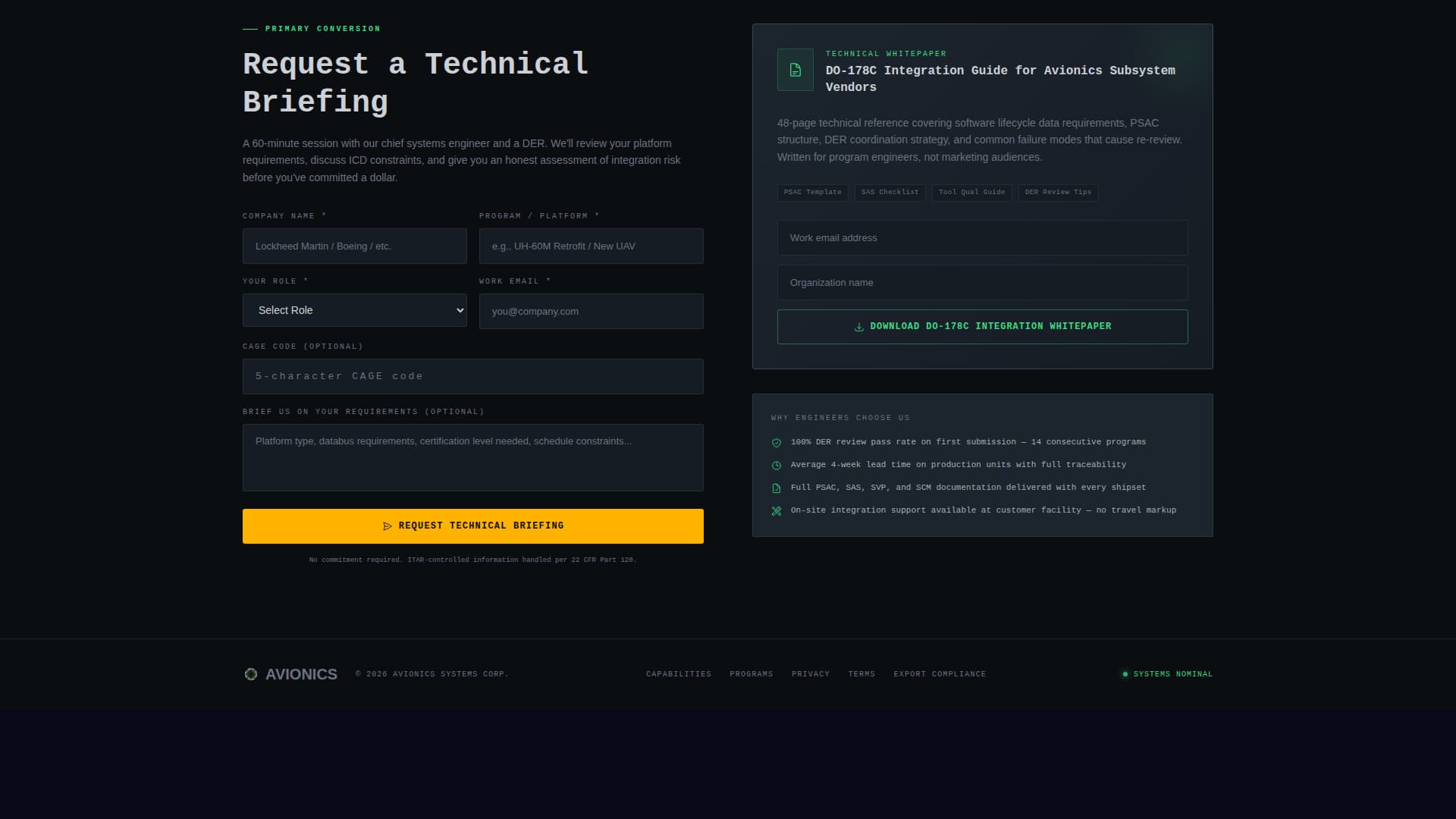Open the Select Role dropdown

[354, 310]
